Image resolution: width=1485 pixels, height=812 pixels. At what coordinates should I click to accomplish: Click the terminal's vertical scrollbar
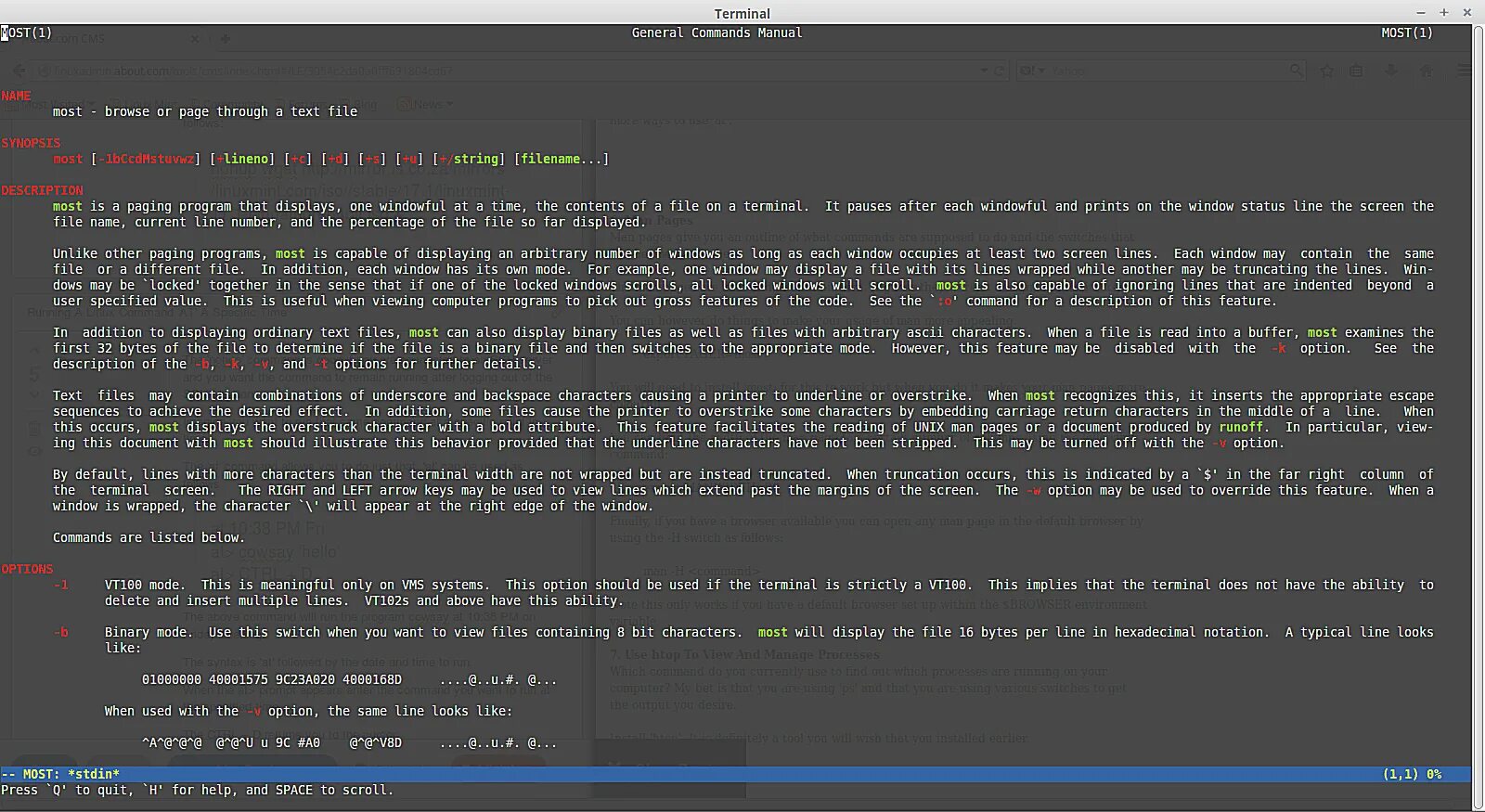pos(1479,416)
